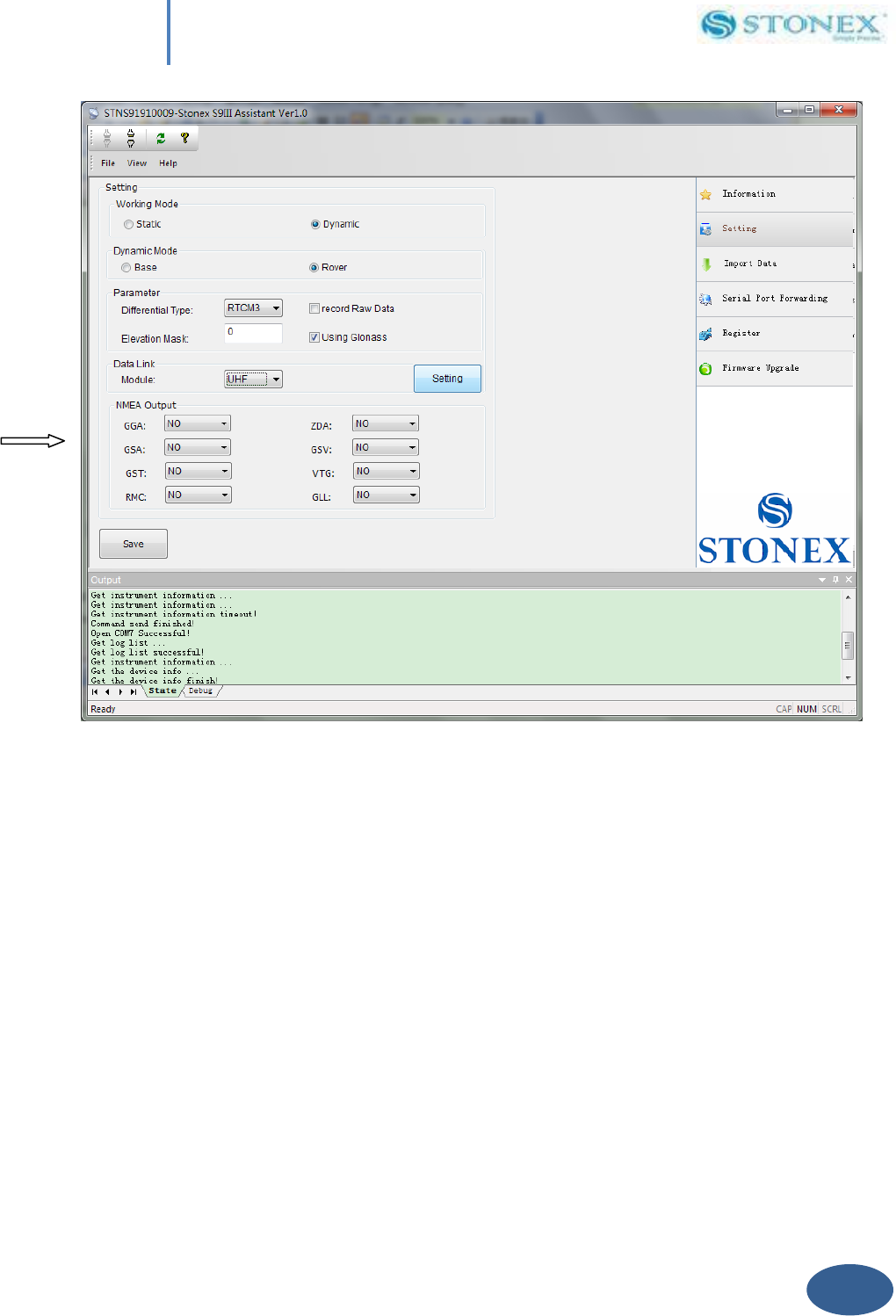
Task: Open the Register page
Action: point(775,334)
